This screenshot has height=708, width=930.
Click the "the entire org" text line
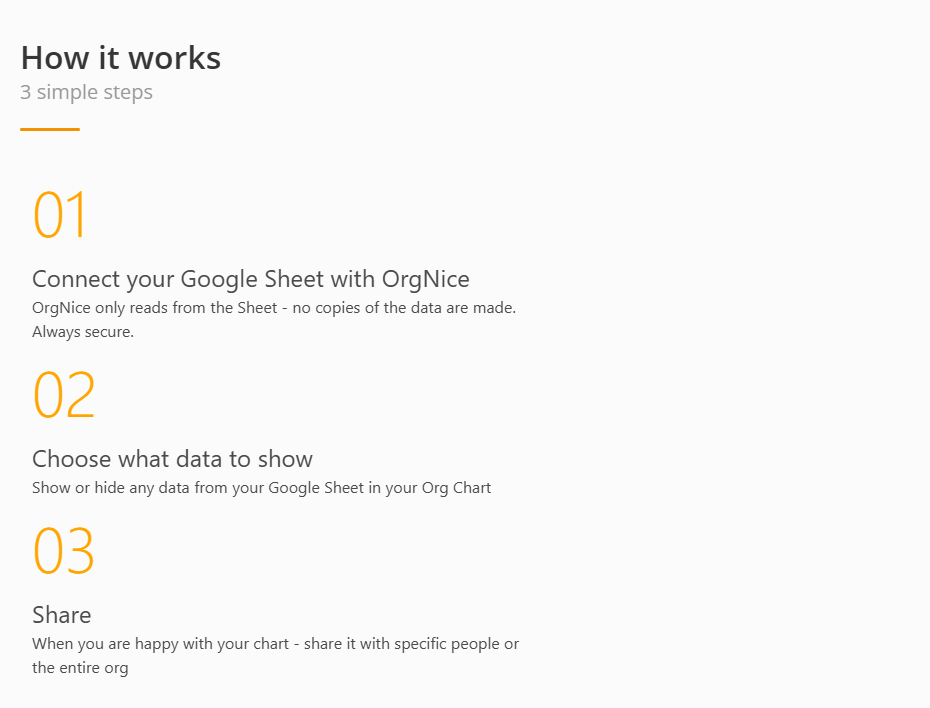point(80,668)
